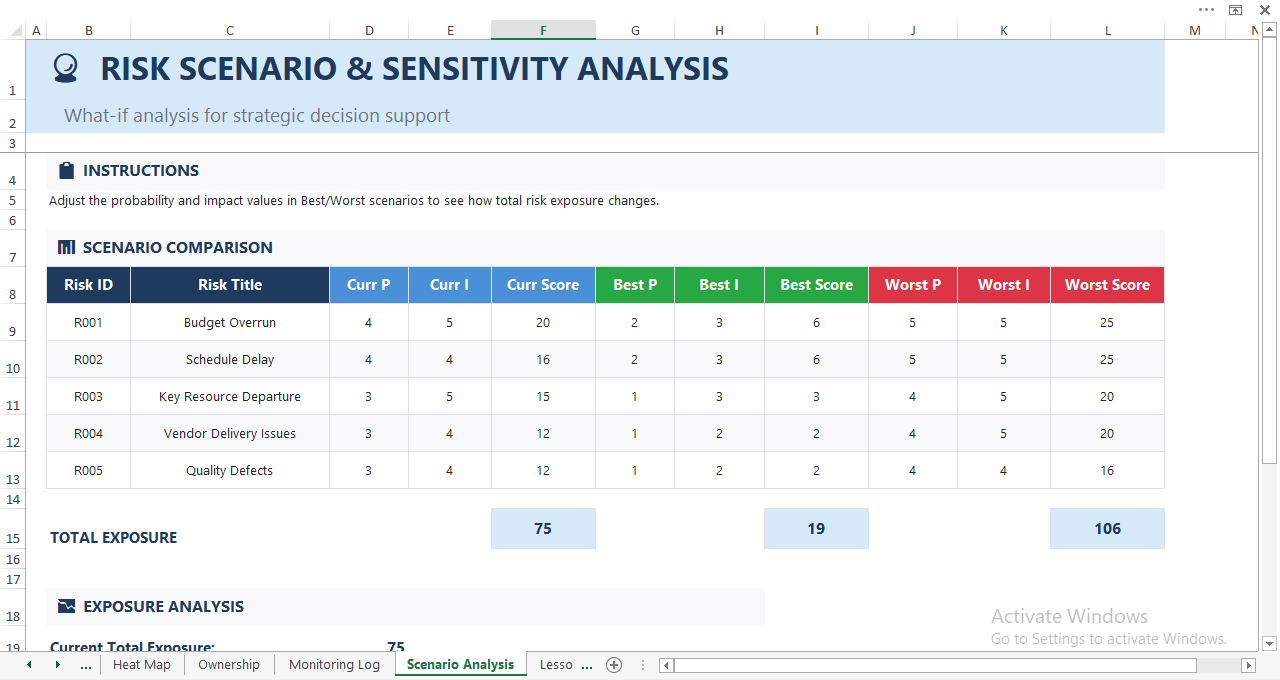The image size is (1280, 680).
Task: Select row 9 header
Action: (13, 331)
